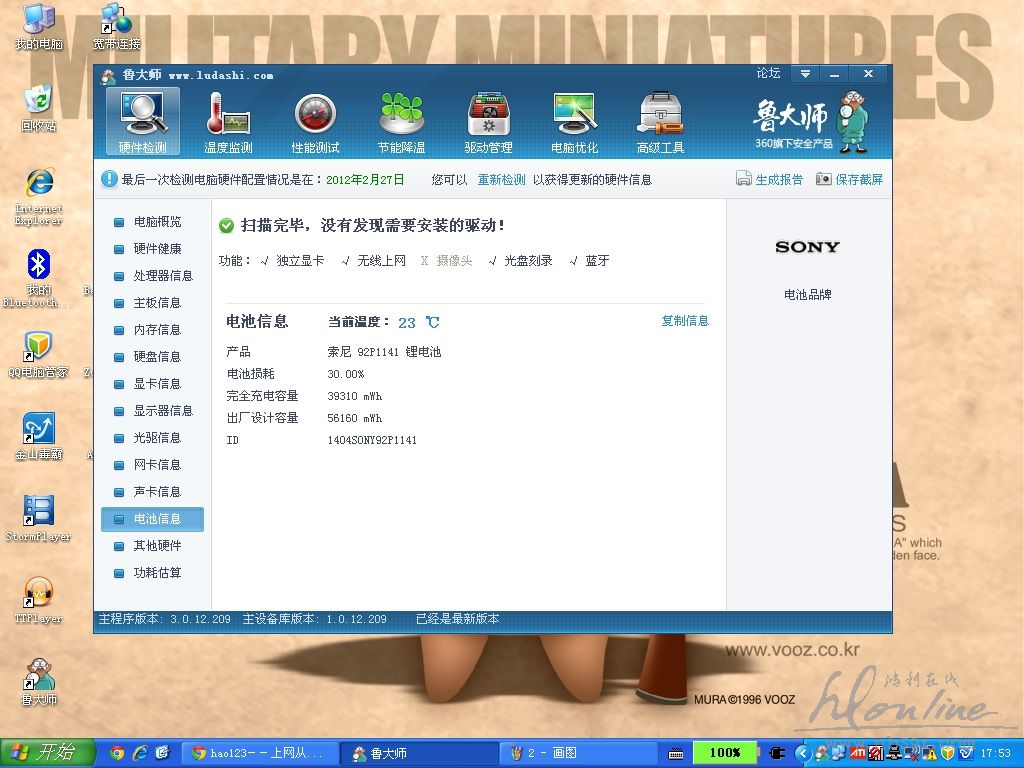Click the 蓝牙 feature check mark
Screen dimensions: 1024x768
click(x=574, y=261)
